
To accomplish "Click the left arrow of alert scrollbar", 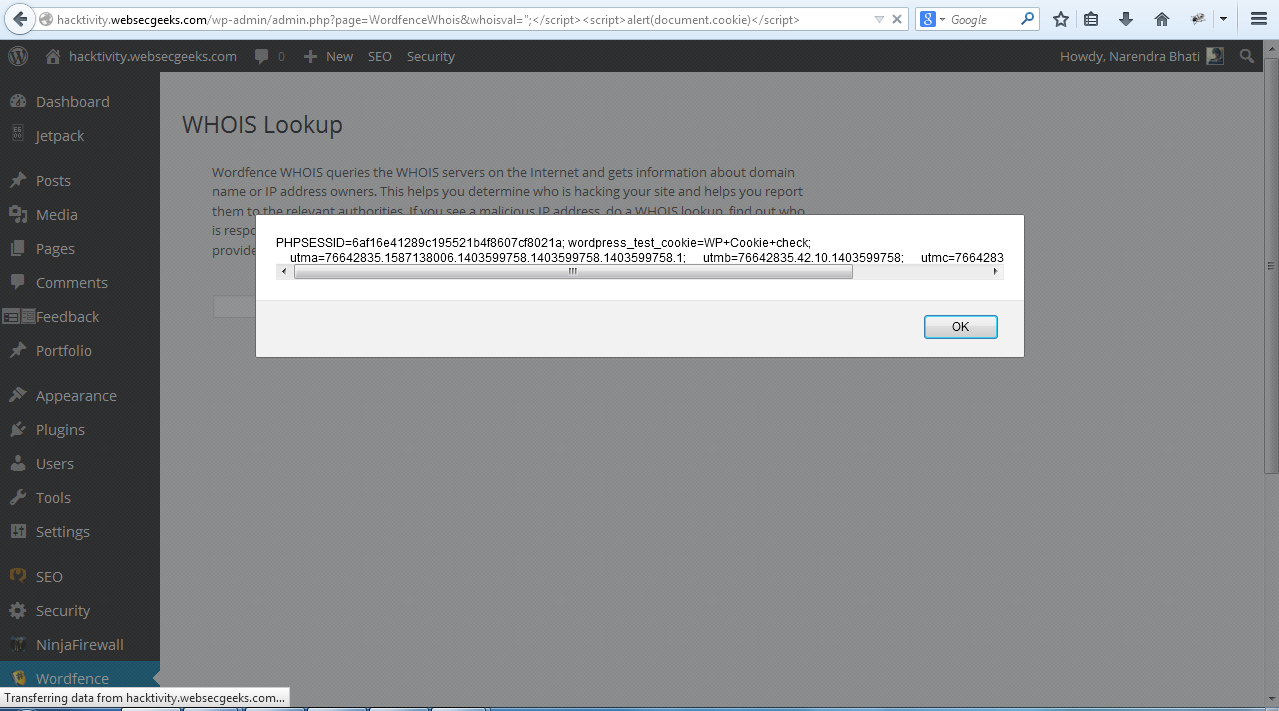I will click(x=284, y=272).
